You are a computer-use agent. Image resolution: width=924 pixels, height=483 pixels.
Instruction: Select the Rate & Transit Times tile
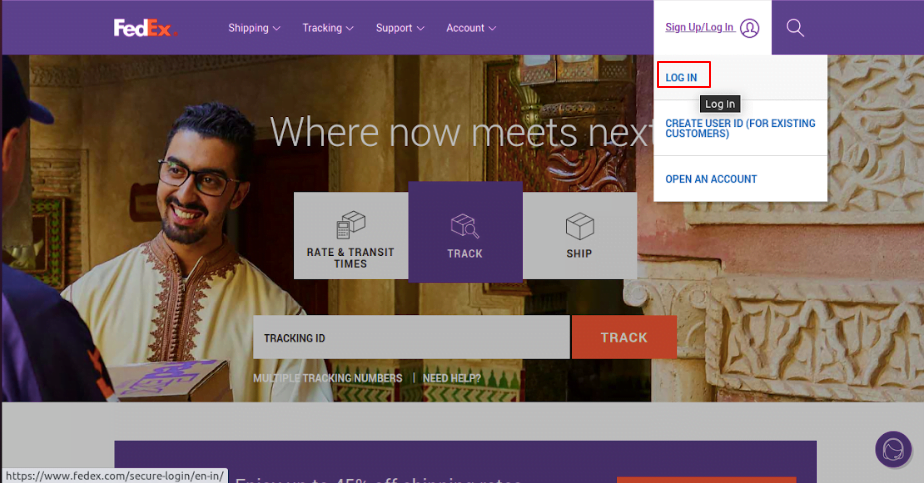tap(350, 257)
